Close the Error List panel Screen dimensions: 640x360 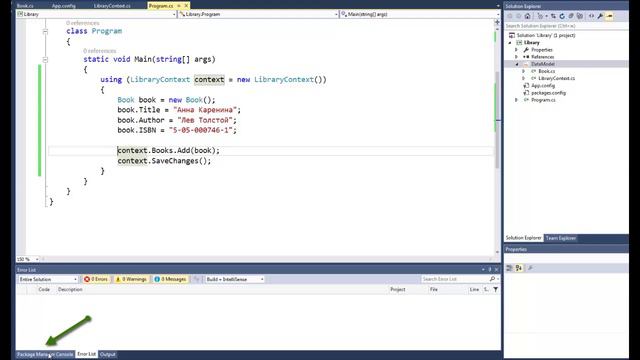pos(496,270)
